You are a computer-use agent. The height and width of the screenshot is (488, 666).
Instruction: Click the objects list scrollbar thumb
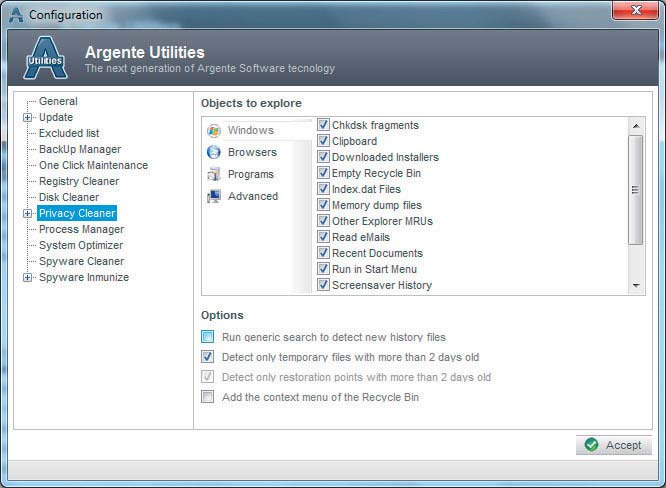(x=636, y=190)
